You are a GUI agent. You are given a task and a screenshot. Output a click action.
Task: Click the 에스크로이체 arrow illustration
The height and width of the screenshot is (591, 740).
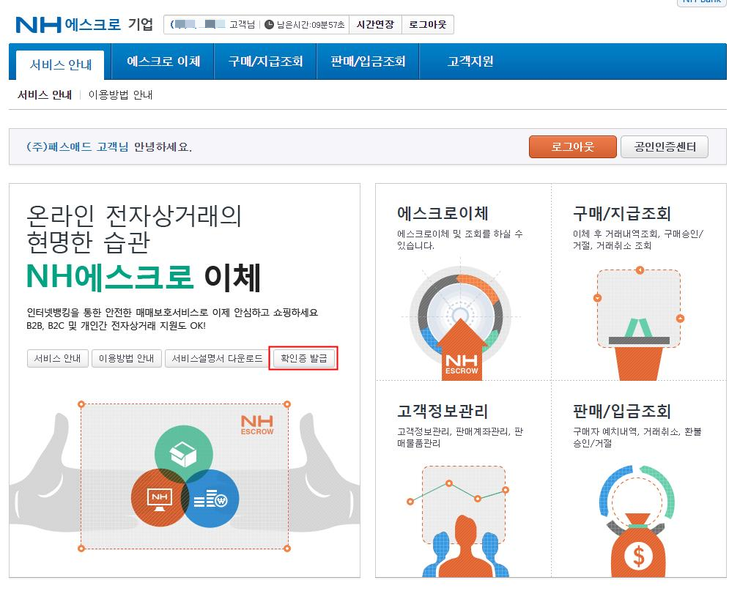[x=461, y=320]
